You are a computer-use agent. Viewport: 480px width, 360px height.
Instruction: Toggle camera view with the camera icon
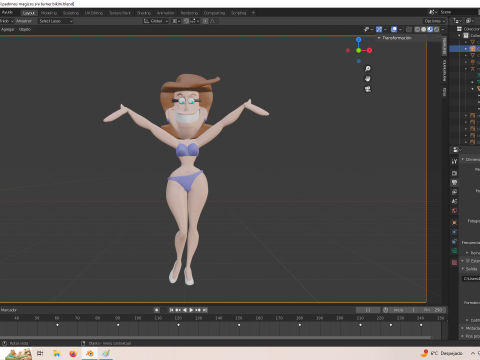367,89
